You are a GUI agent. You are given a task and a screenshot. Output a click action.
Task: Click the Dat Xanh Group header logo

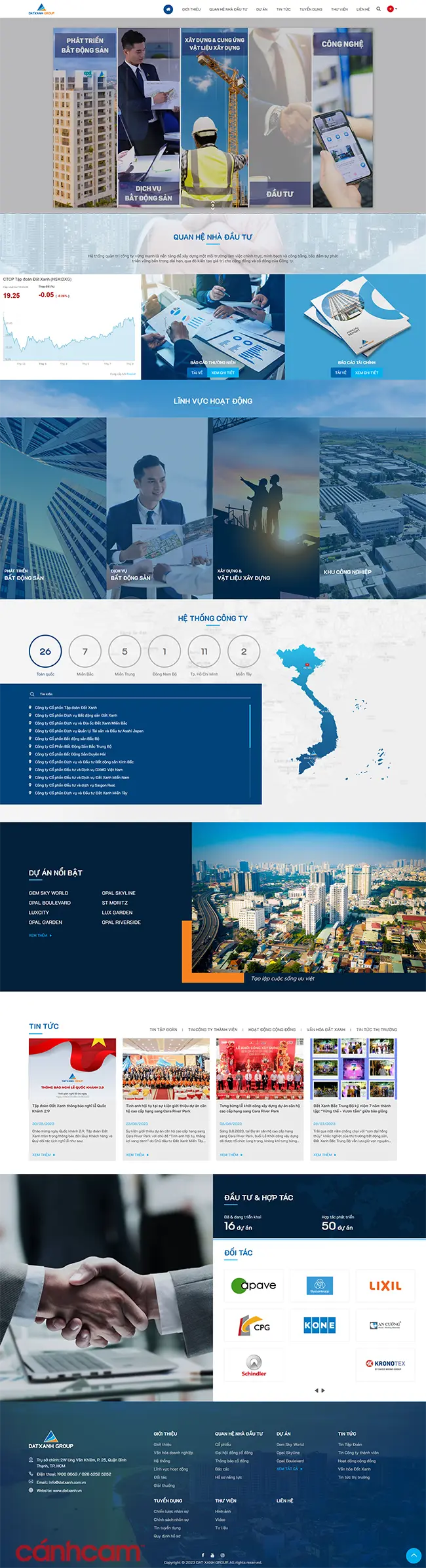pos(41,9)
